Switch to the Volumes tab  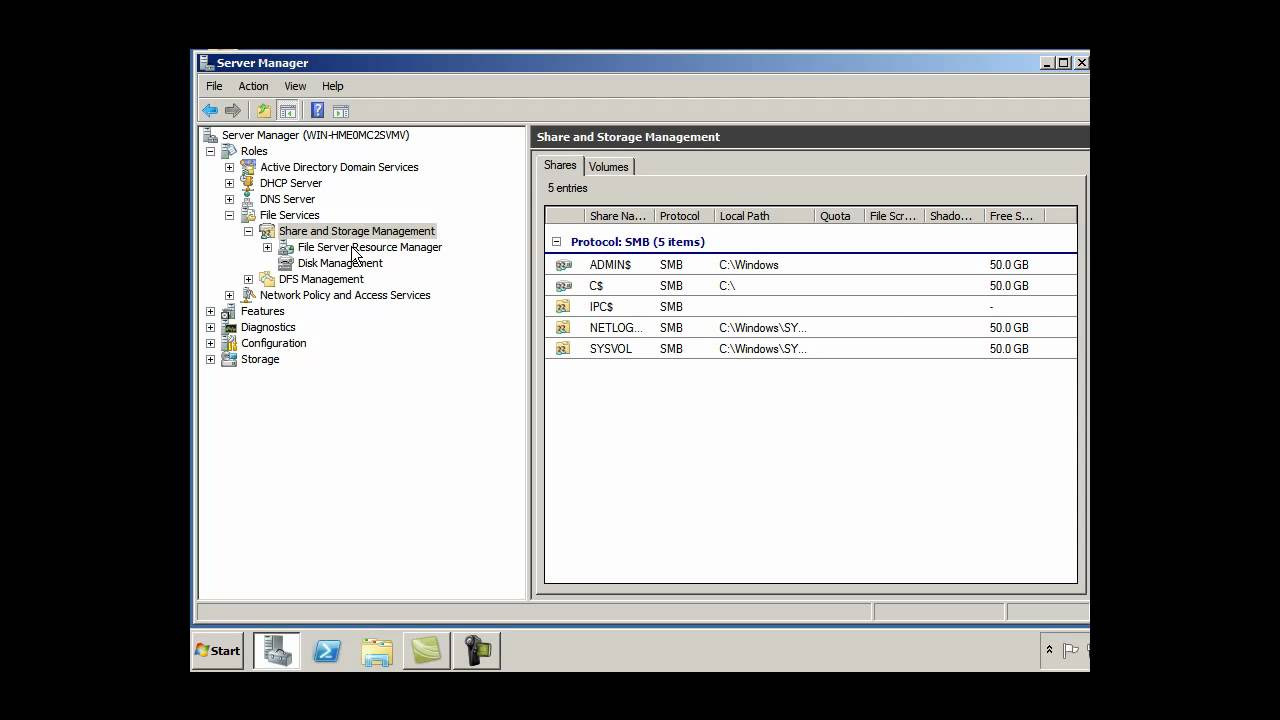click(608, 167)
